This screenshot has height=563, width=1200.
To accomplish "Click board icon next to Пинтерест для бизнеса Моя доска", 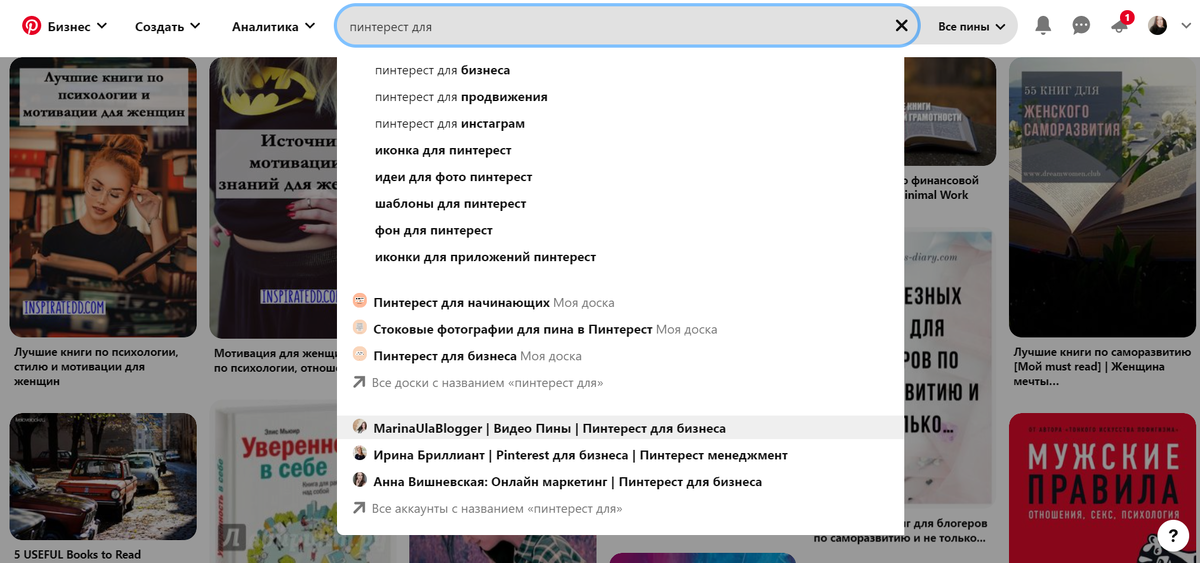I will (360, 355).
